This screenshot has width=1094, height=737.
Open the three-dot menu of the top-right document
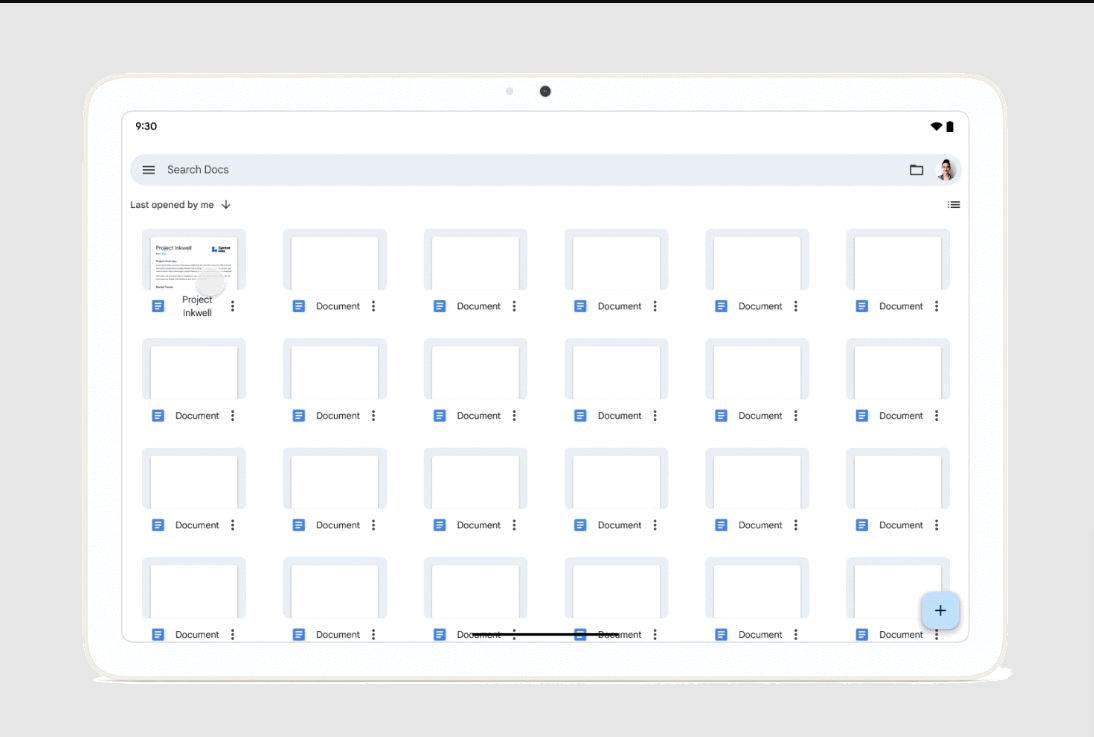[x=937, y=306]
